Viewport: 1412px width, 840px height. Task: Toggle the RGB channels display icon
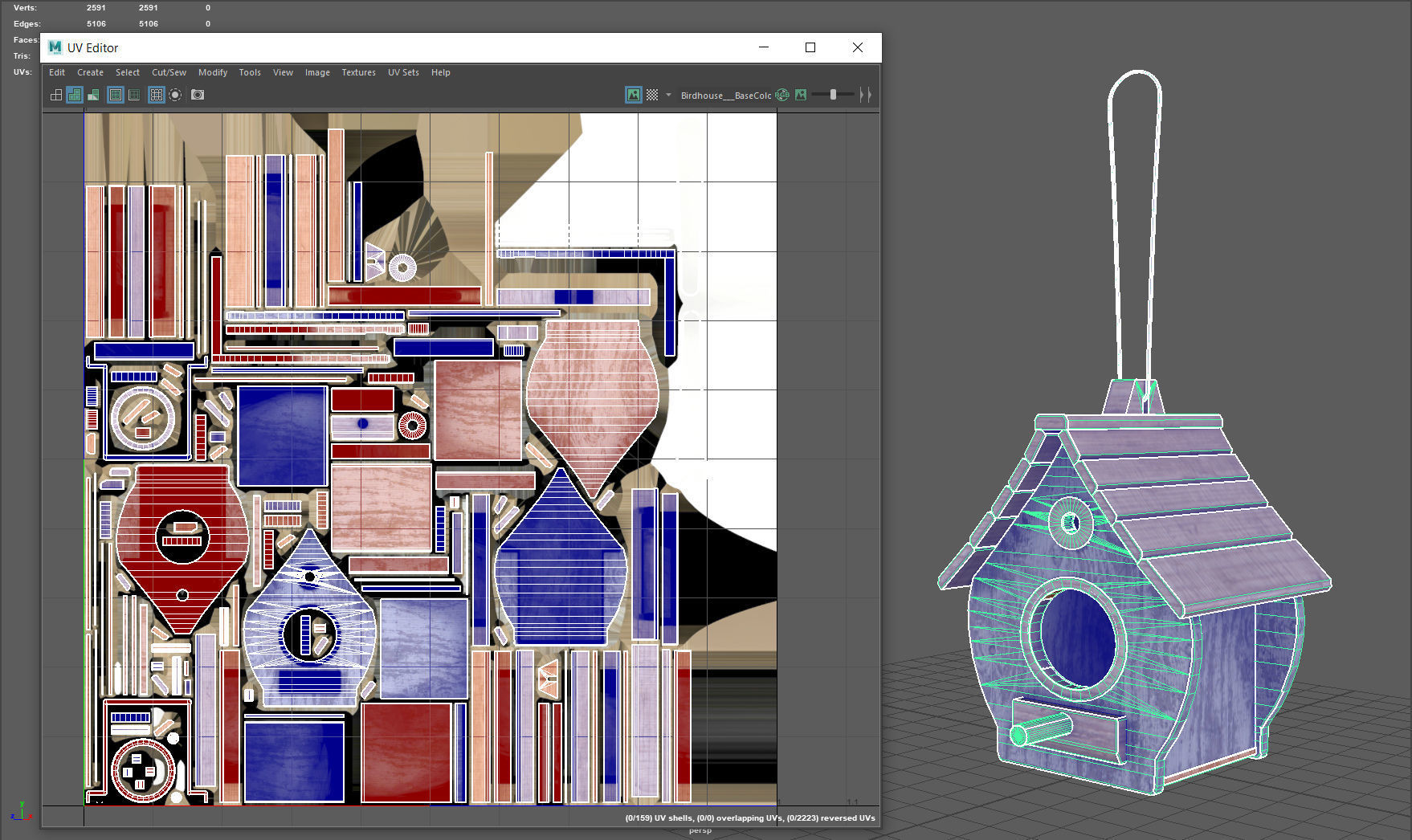(x=782, y=95)
